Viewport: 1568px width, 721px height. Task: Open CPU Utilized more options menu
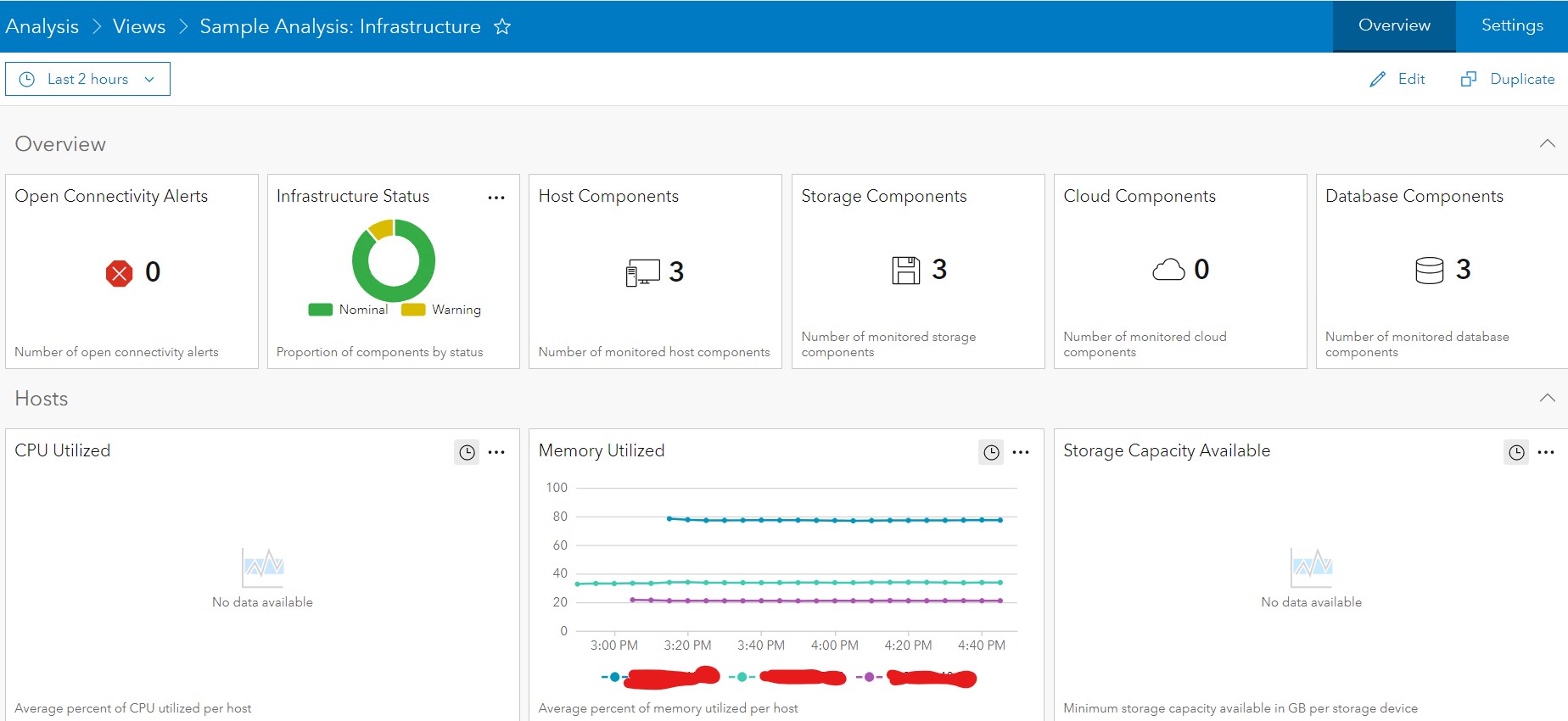point(496,452)
